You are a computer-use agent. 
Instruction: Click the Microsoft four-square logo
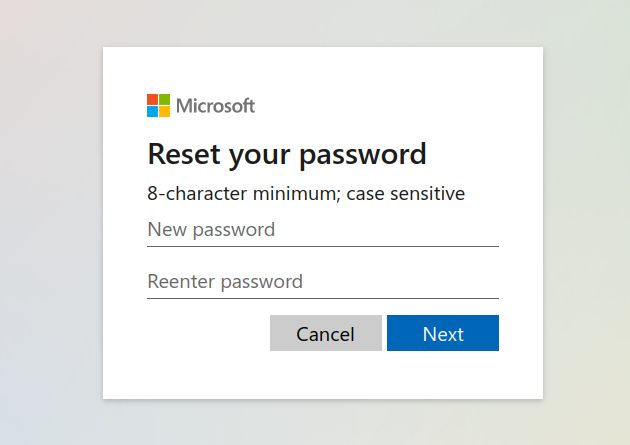(158, 106)
